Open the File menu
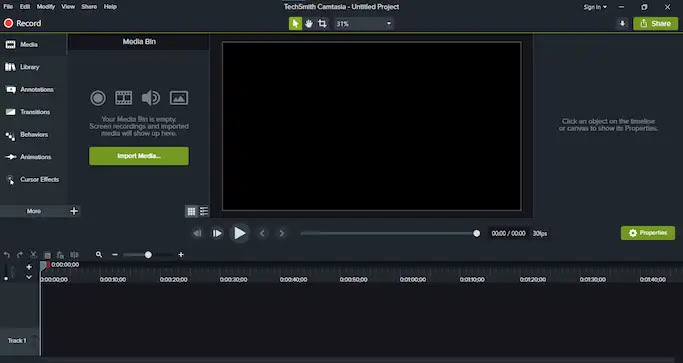The width and height of the screenshot is (683, 363). tap(8, 7)
